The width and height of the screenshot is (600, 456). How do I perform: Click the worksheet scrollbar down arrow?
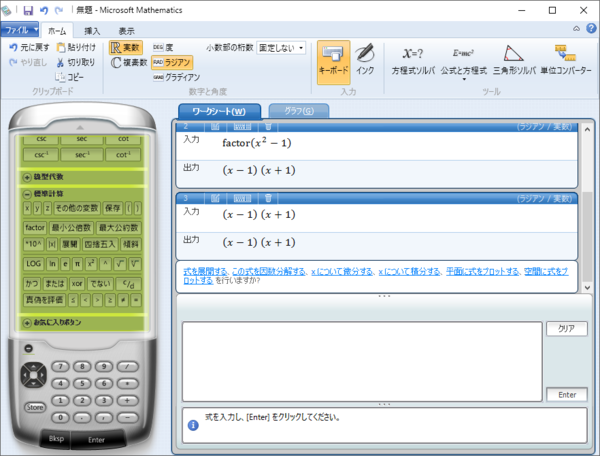point(587,288)
